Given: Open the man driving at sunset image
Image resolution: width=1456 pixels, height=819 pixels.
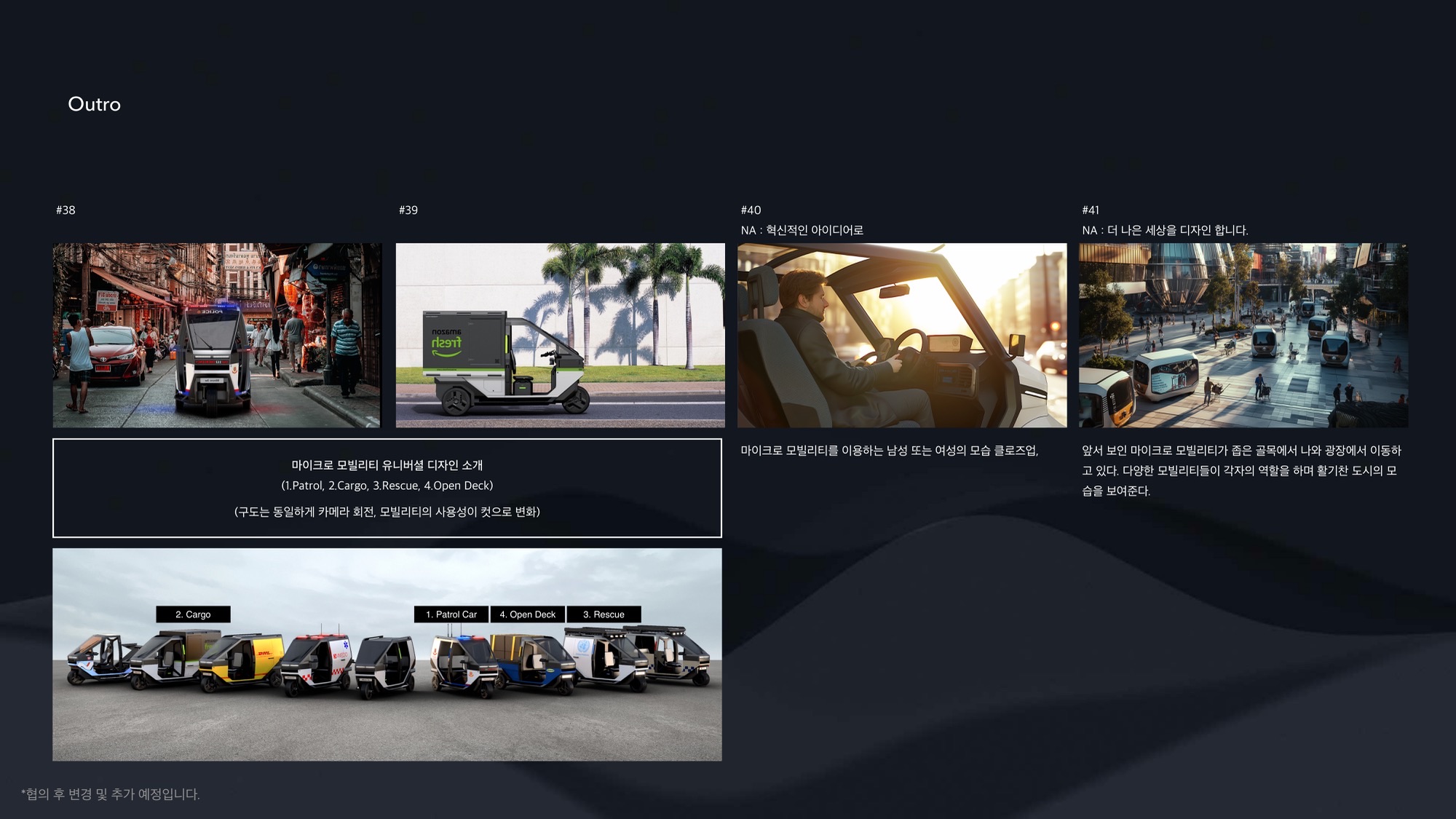Looking at the screenshot, I should [902, 335].
